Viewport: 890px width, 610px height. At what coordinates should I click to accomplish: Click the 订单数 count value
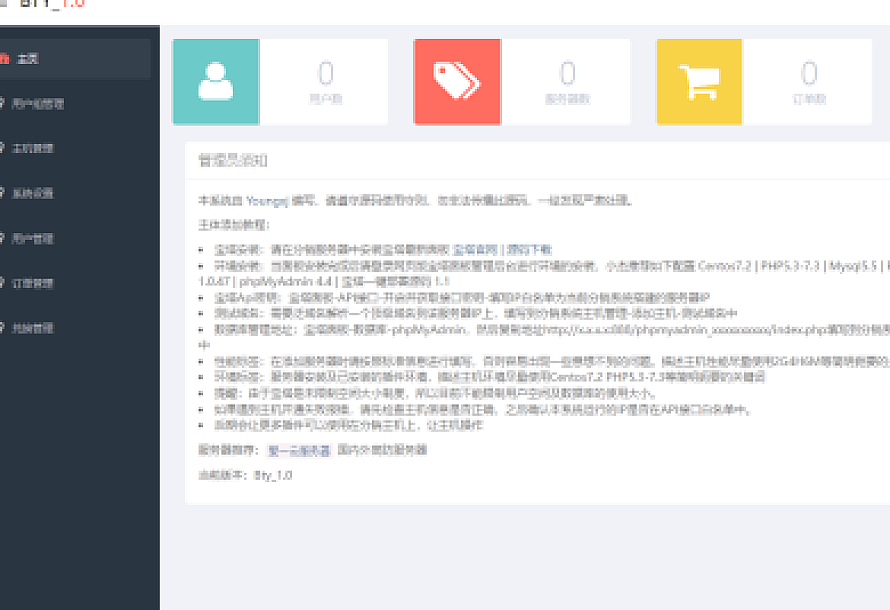809,74
